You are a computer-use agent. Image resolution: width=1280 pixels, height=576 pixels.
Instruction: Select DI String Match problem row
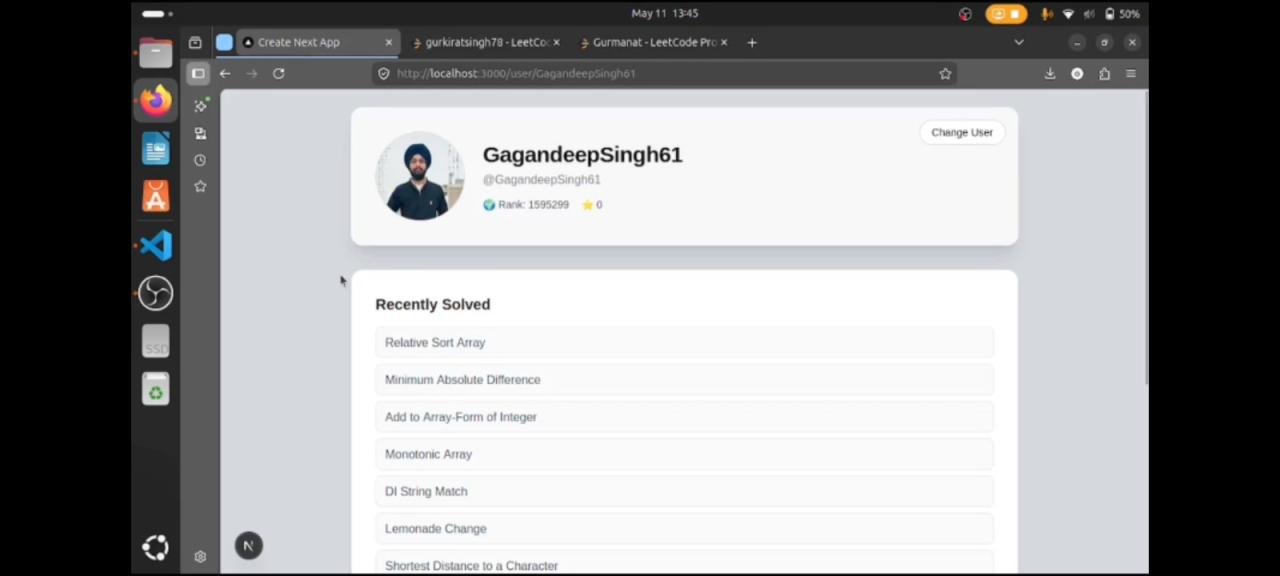pyautogui.click(x=684, y=491)
